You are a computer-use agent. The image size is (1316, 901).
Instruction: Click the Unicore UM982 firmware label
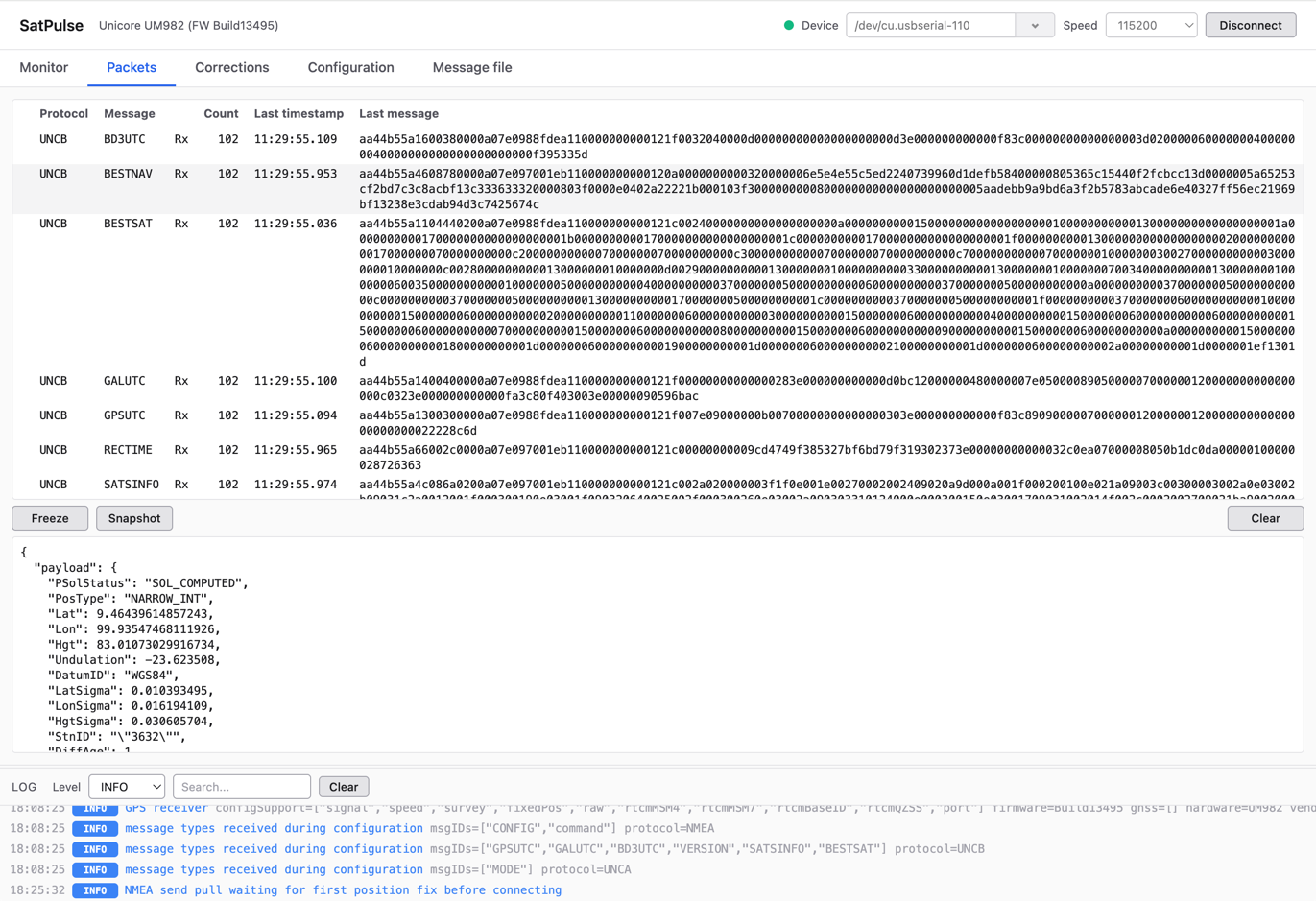[189, 26]
